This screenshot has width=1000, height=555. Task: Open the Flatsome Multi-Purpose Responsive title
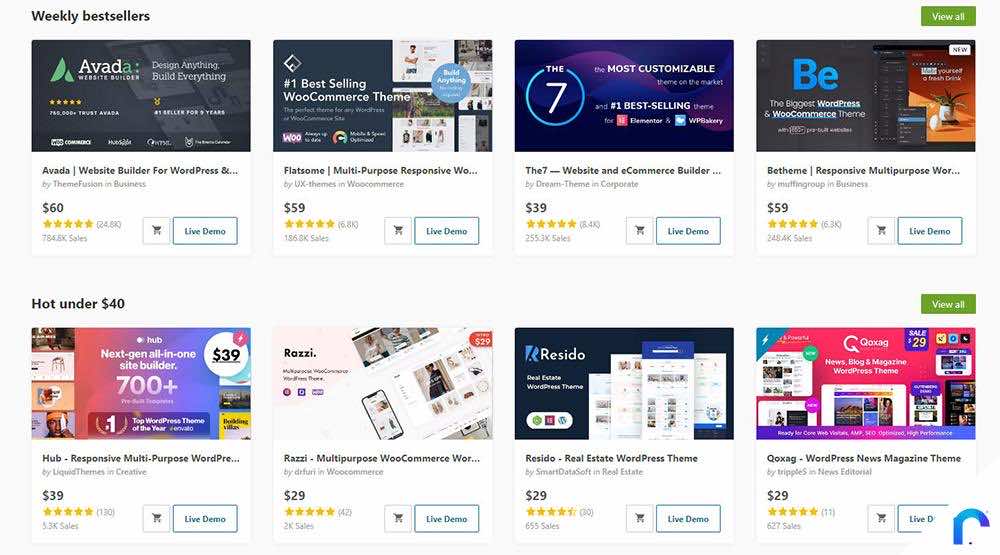click(380, 170)
